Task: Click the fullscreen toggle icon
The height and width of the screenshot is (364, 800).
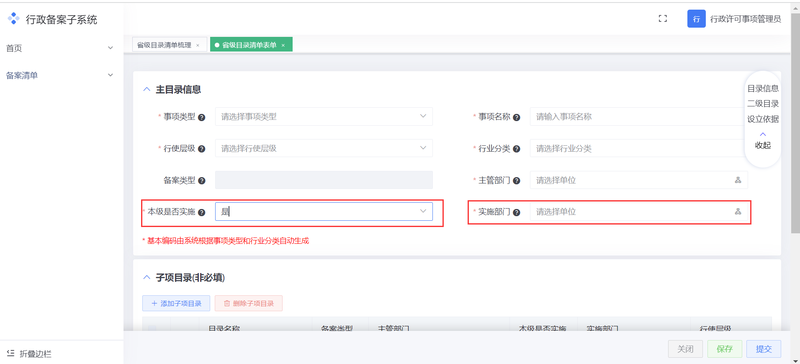Action: (x=663, y=19)
